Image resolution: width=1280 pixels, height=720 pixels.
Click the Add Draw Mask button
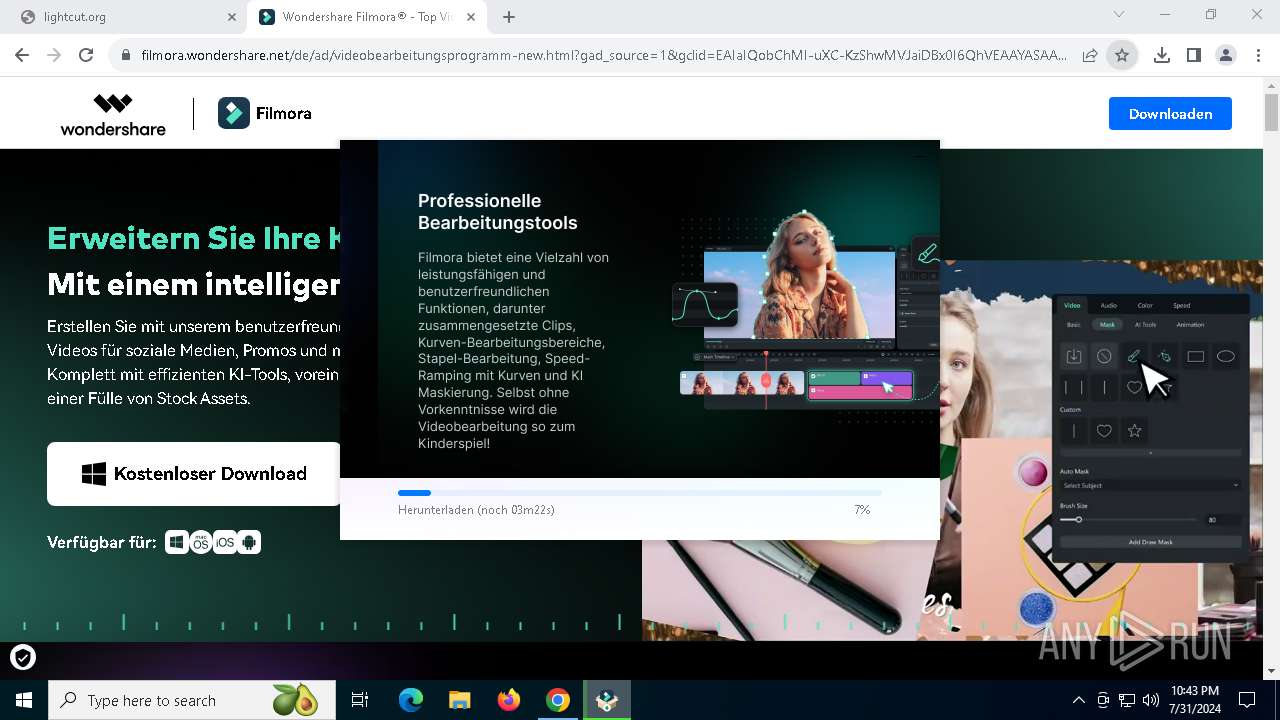pos(1150,542)
